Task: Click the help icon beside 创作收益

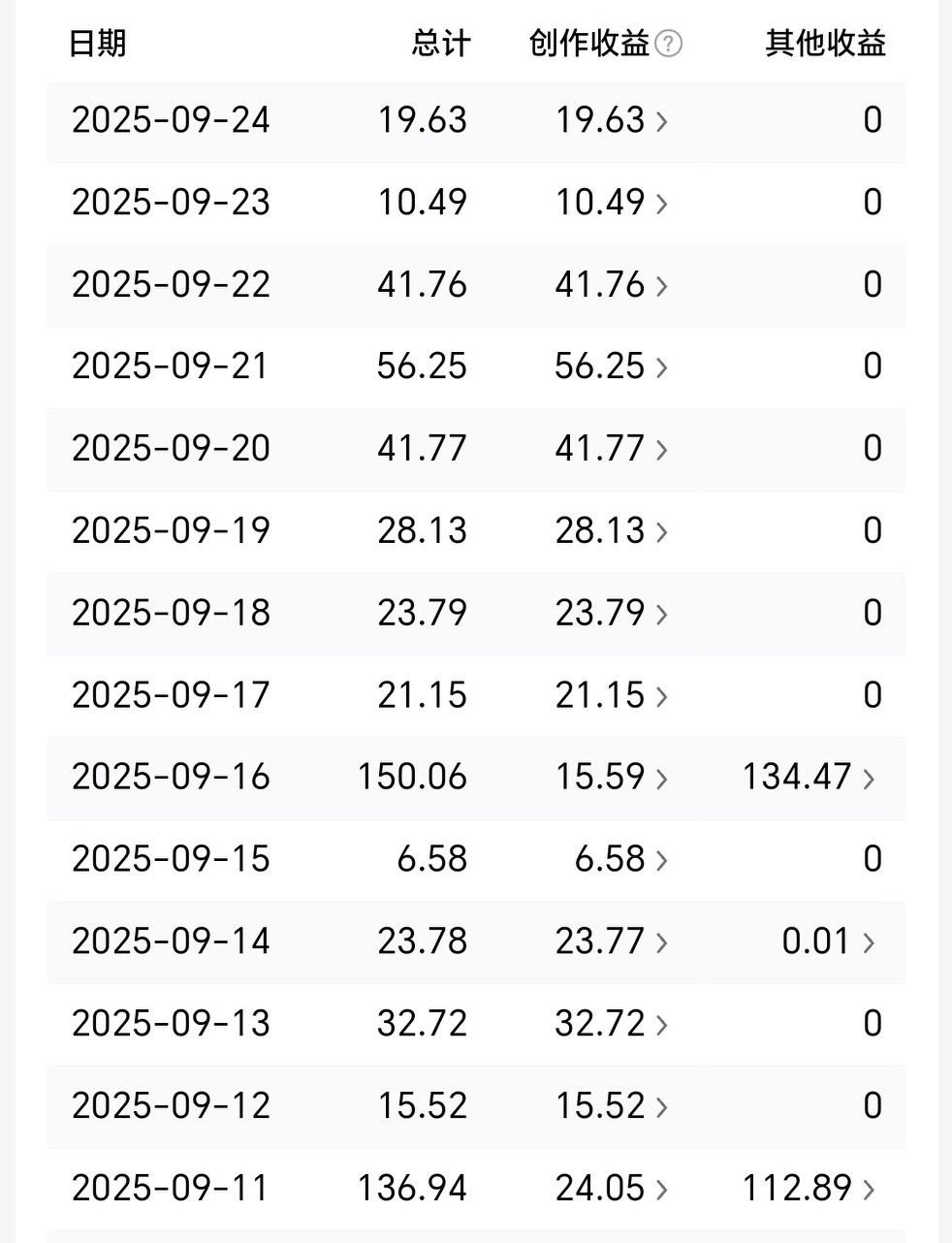Action: pyautogui.click(x=669, y=44)
